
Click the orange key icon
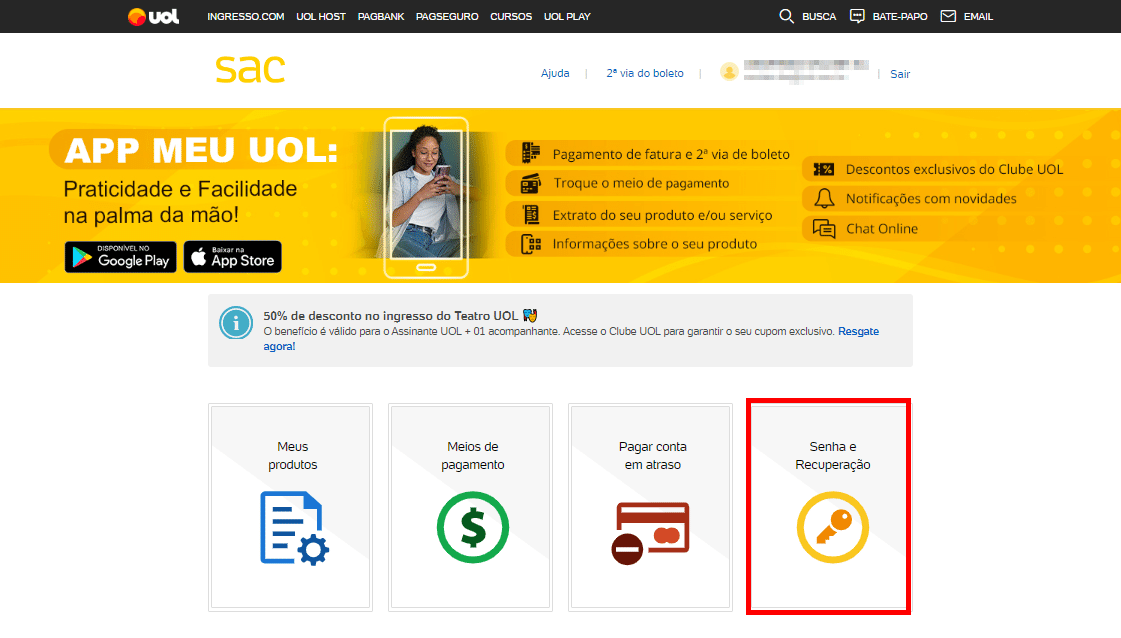(x=833, y=527)
